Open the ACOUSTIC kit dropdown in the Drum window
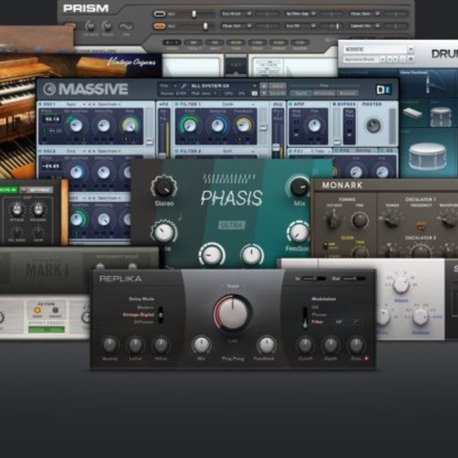Screen dimensions: 458x458 point(378,49)
